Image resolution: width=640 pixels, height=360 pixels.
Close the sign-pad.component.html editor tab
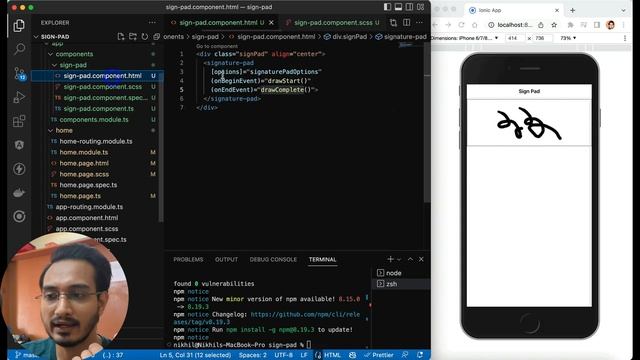point(271,23)
